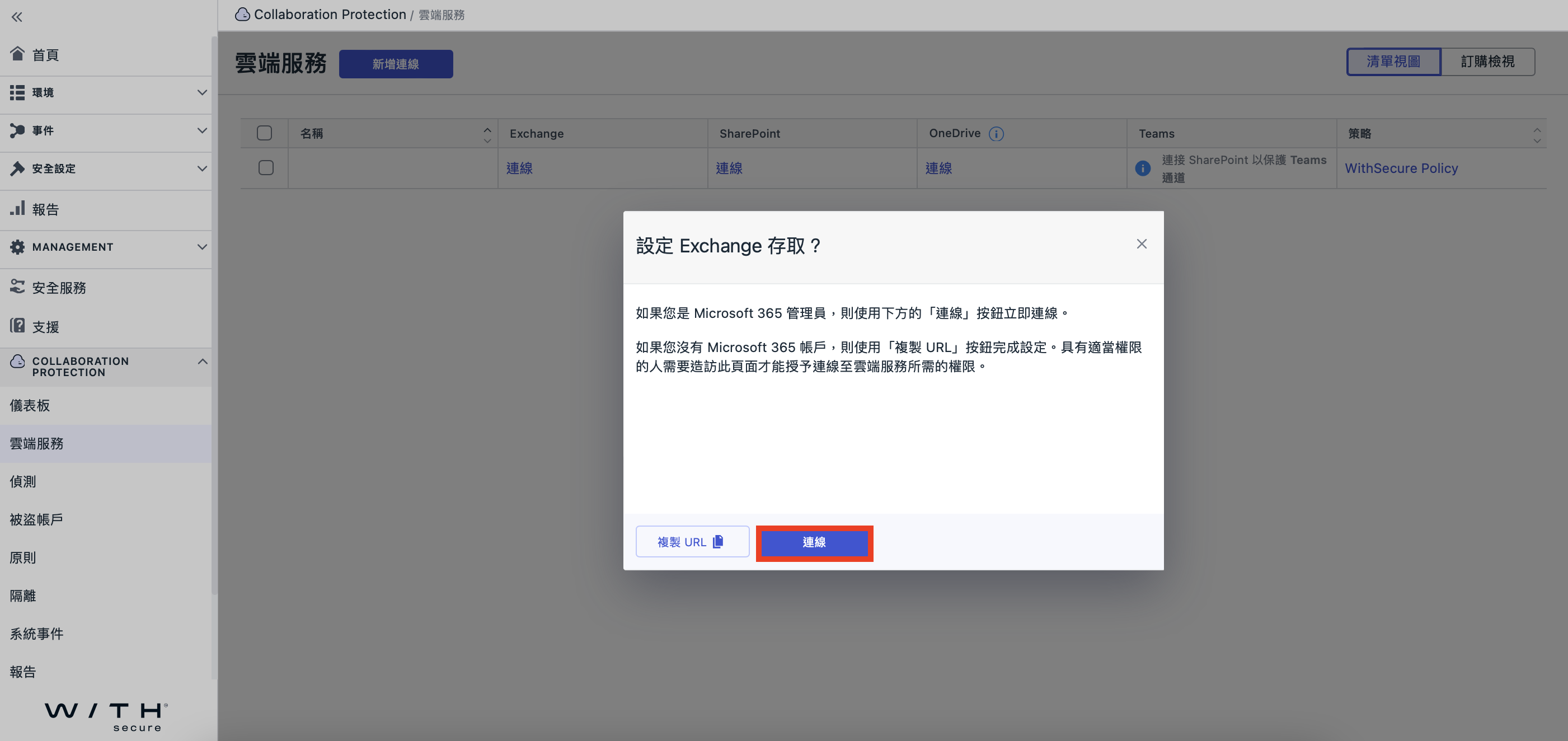Tick the select-all checkbox in the table header
The image size is (1568, 741).
click(264, 133)
